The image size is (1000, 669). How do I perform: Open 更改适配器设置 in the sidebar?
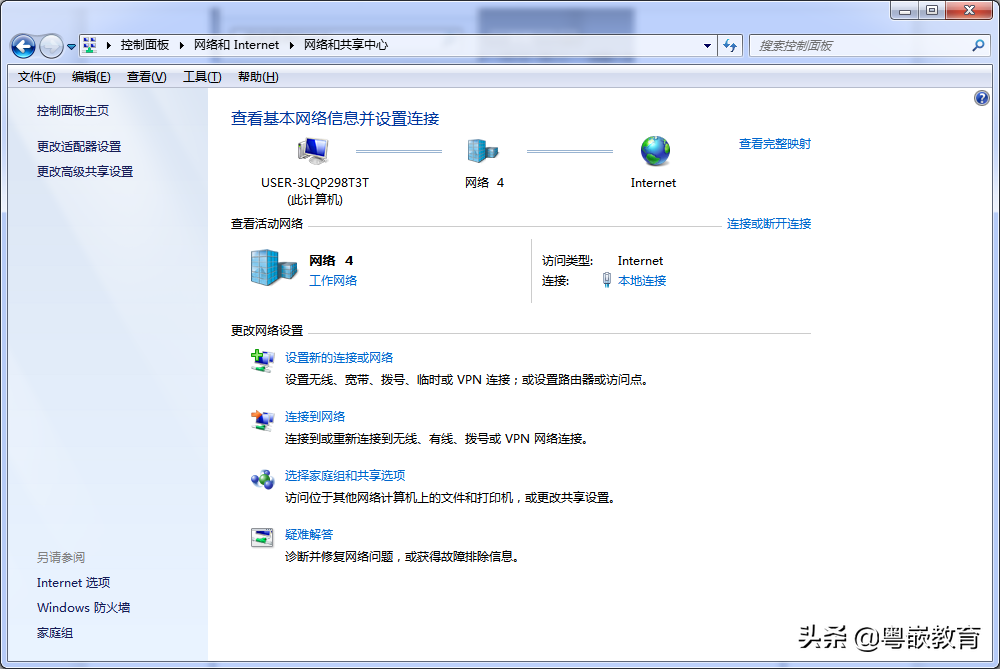81,145
